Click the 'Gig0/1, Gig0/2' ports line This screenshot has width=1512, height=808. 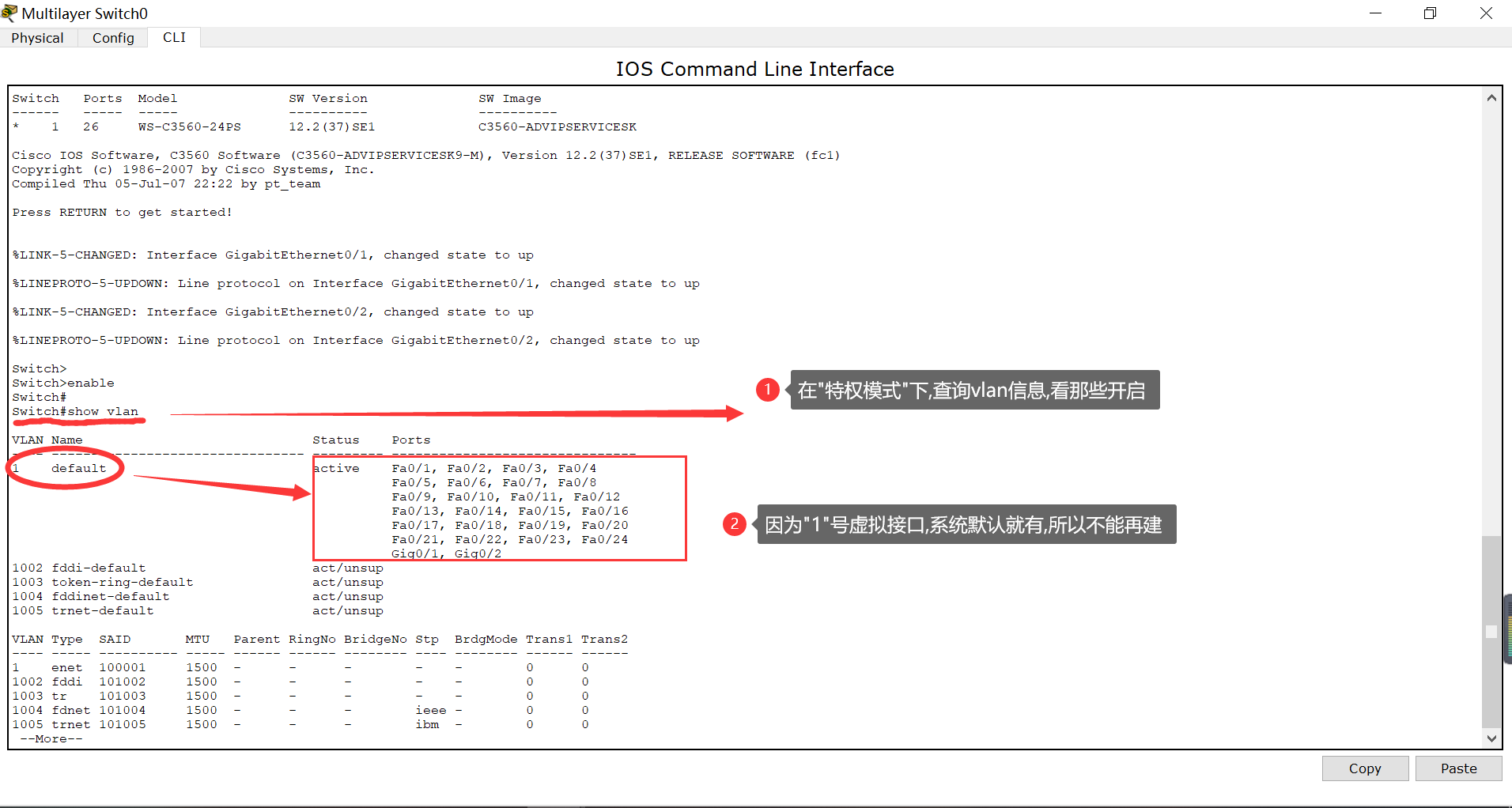coord(447,554)
